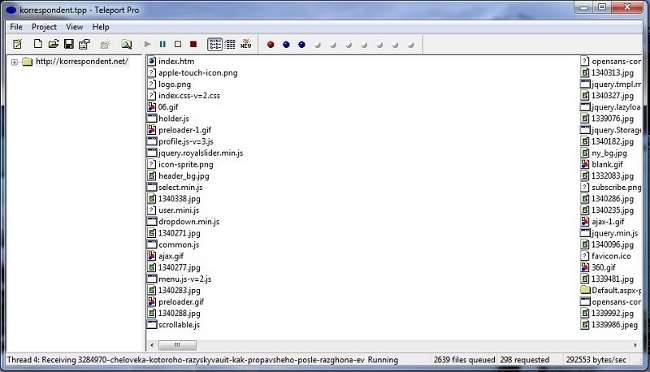Viewport: 650px width, 372px height.
Task: Click the scroll right arrow of file list
Action: point(635,345)
